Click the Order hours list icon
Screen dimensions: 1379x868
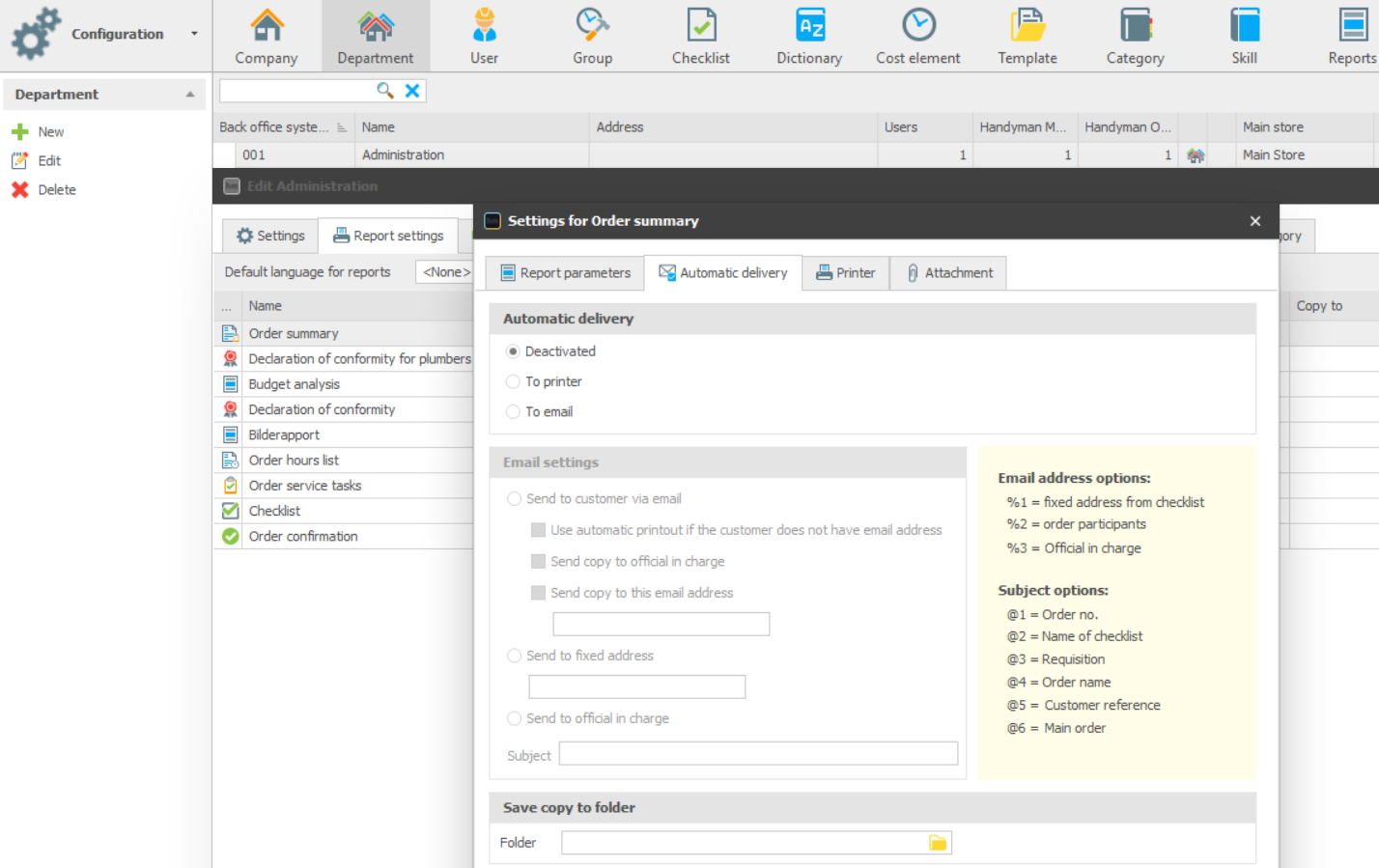click(230, 460)
